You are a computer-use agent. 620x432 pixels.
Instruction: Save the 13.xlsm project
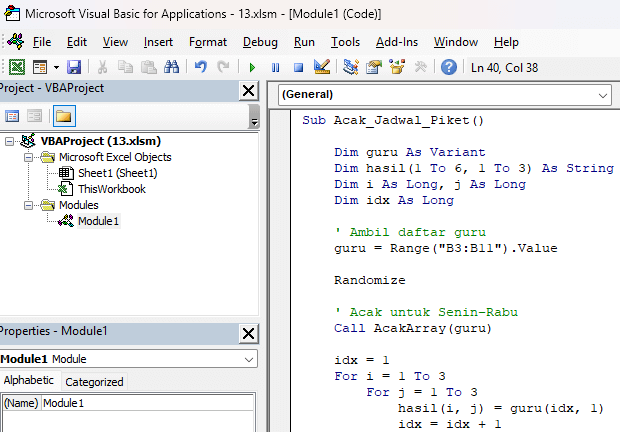coord(74,67)
